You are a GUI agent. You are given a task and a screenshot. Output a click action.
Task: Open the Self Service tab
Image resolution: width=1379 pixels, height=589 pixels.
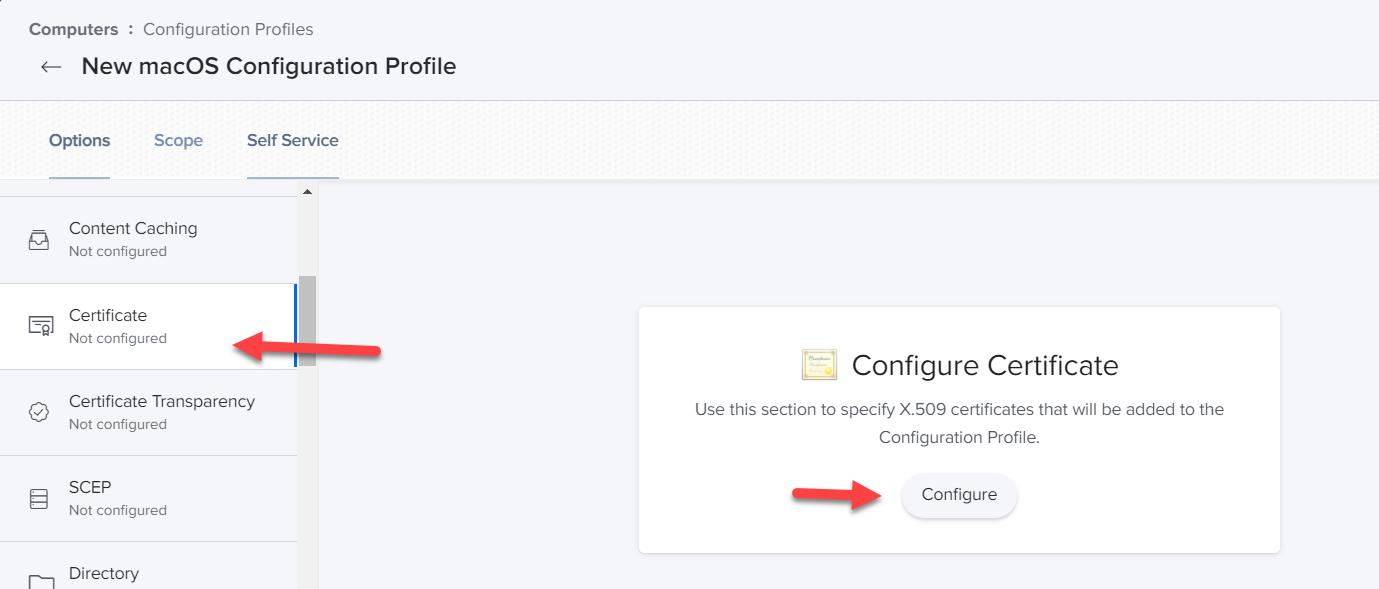pyautogui.click(x=293, y=141)
